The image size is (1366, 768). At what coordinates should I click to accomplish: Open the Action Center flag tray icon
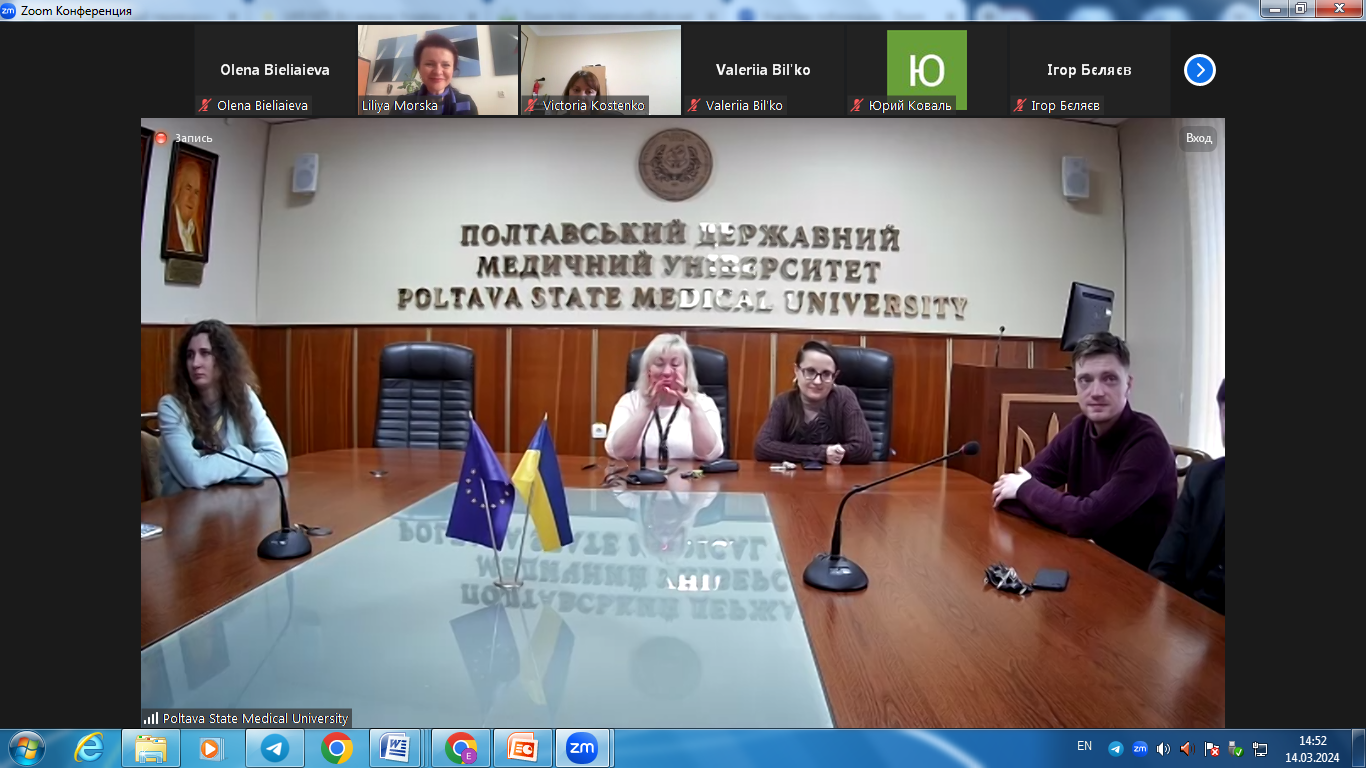click(x=1211, y=748)
